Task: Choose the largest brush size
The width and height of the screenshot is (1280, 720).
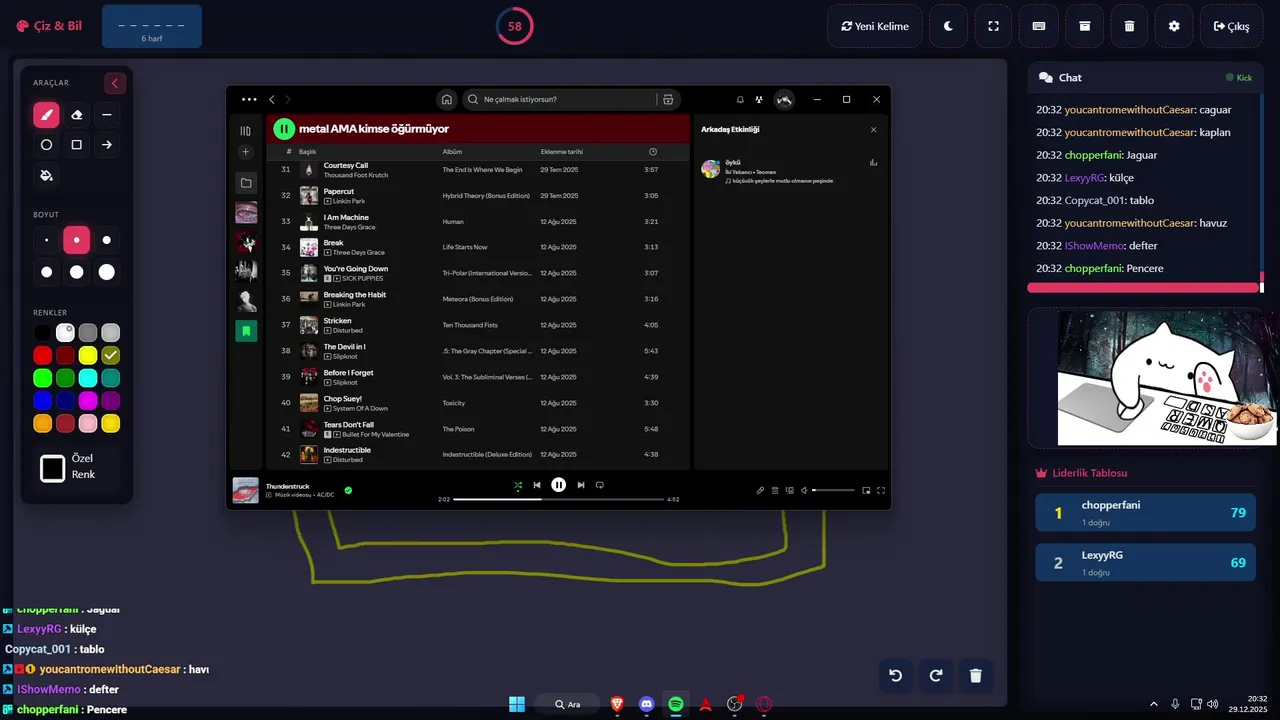Action: [107, 271]
